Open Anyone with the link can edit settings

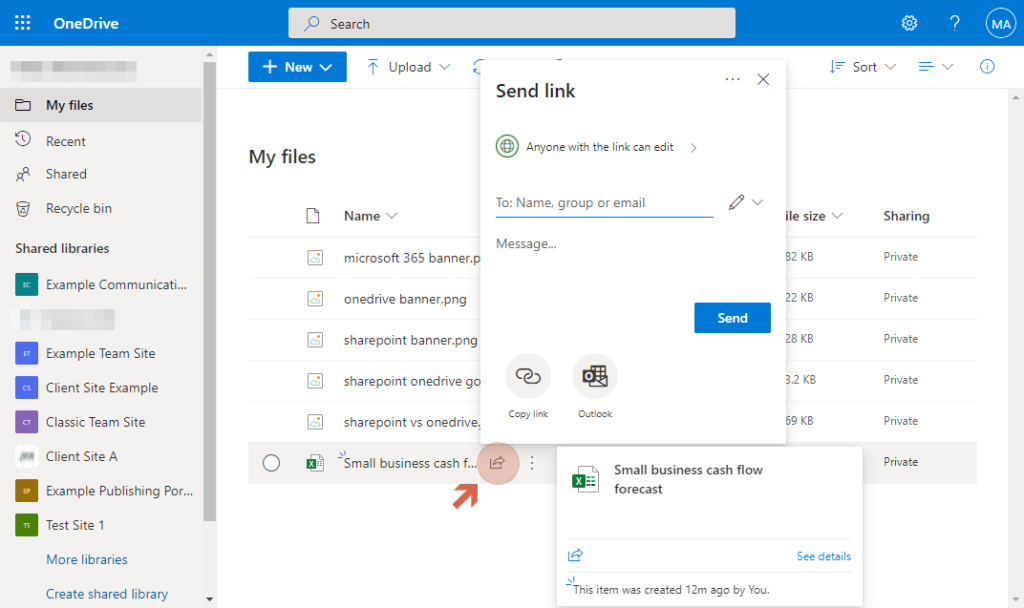(596, 147)
